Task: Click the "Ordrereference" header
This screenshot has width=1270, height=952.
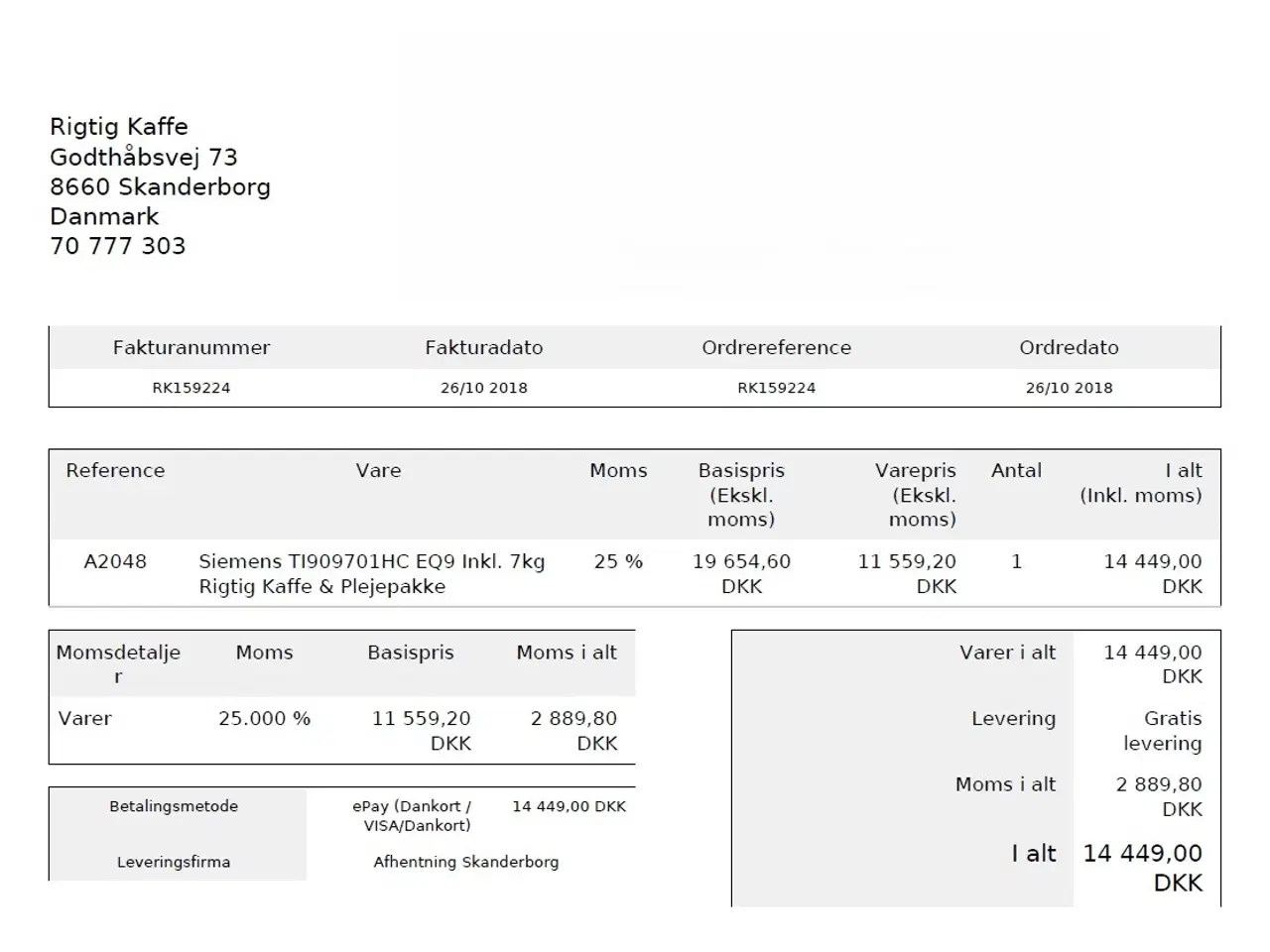Action: [777, 348]
